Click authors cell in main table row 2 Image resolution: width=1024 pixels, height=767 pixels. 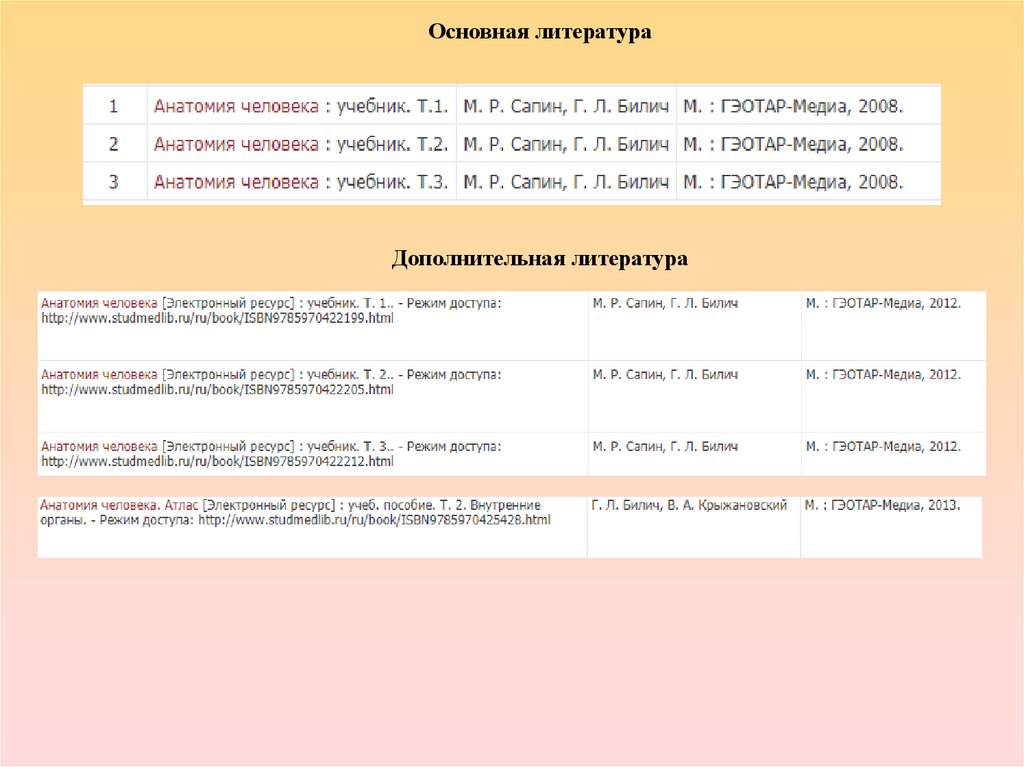tap(566, 144)
